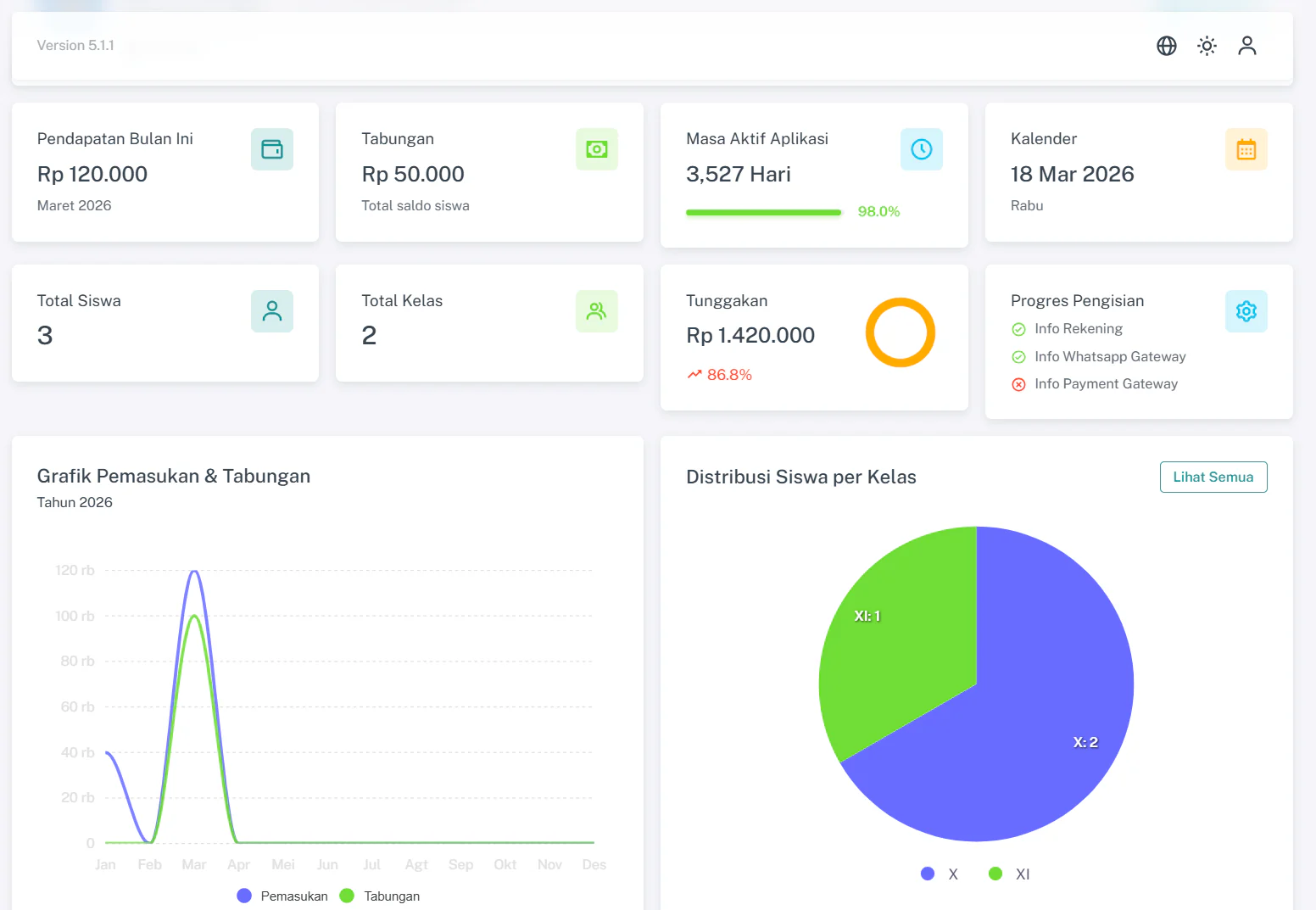Click the Mar label on chart axis
This screenshot has width=1316, height=910.
[x=194, y=864]
